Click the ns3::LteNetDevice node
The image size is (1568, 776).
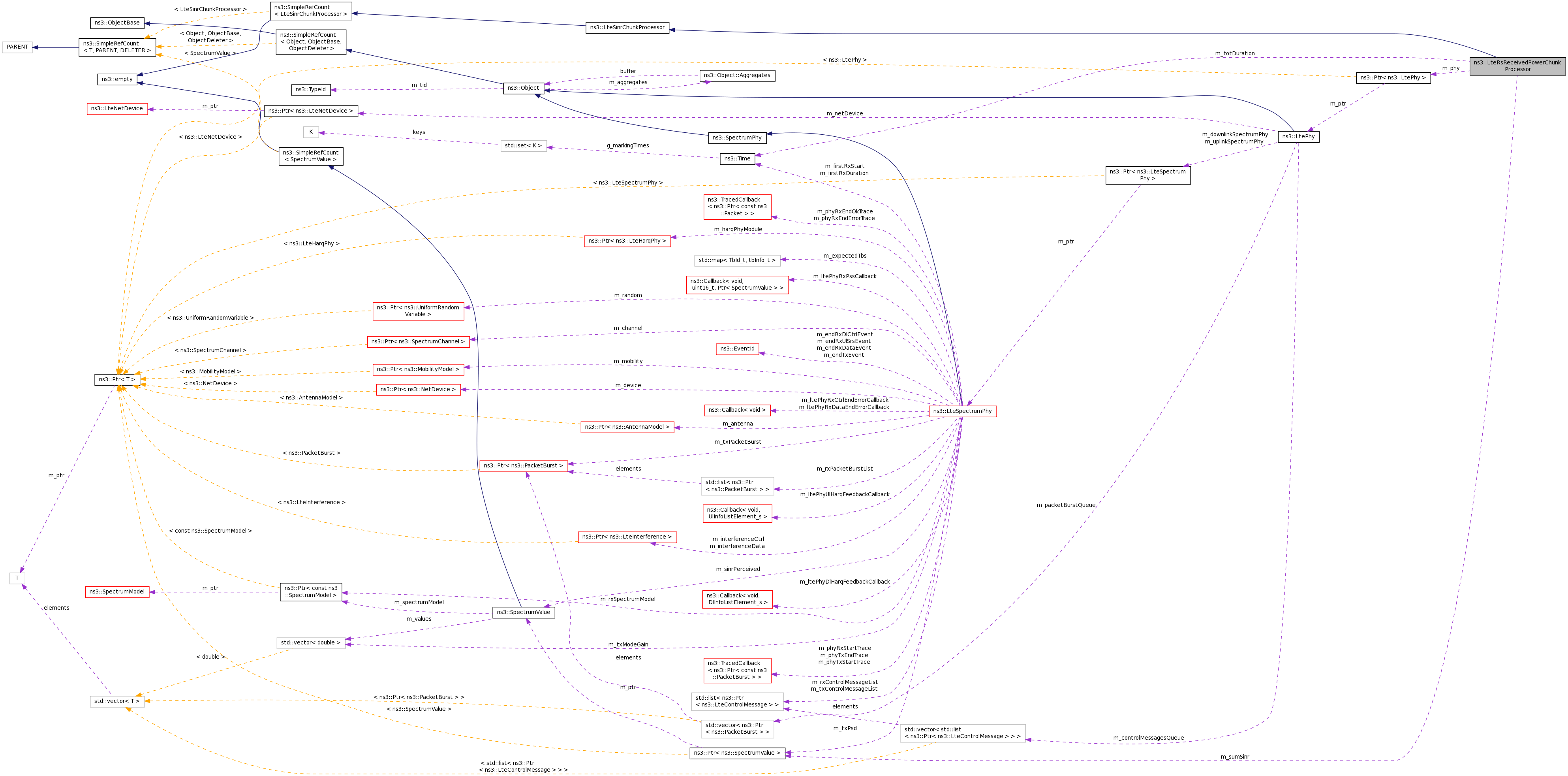(x=117, y=108)
